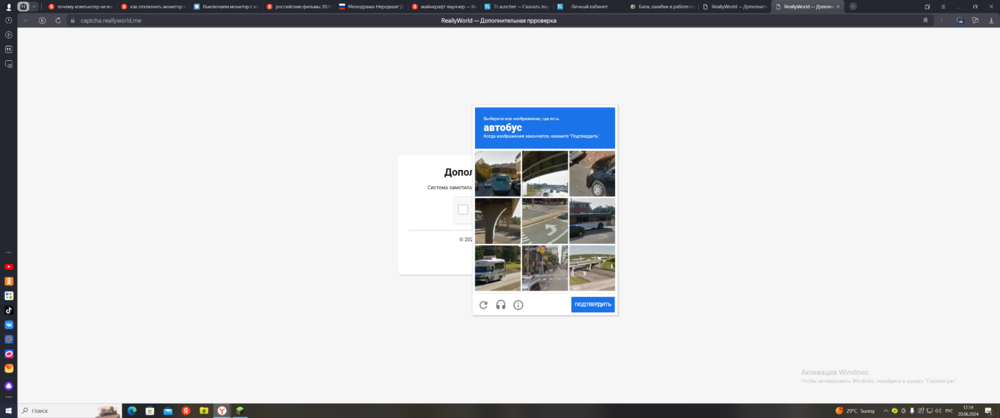Show captcha help info icon
The width and height of the screenshot is (1000, 418).
(518, 305)
